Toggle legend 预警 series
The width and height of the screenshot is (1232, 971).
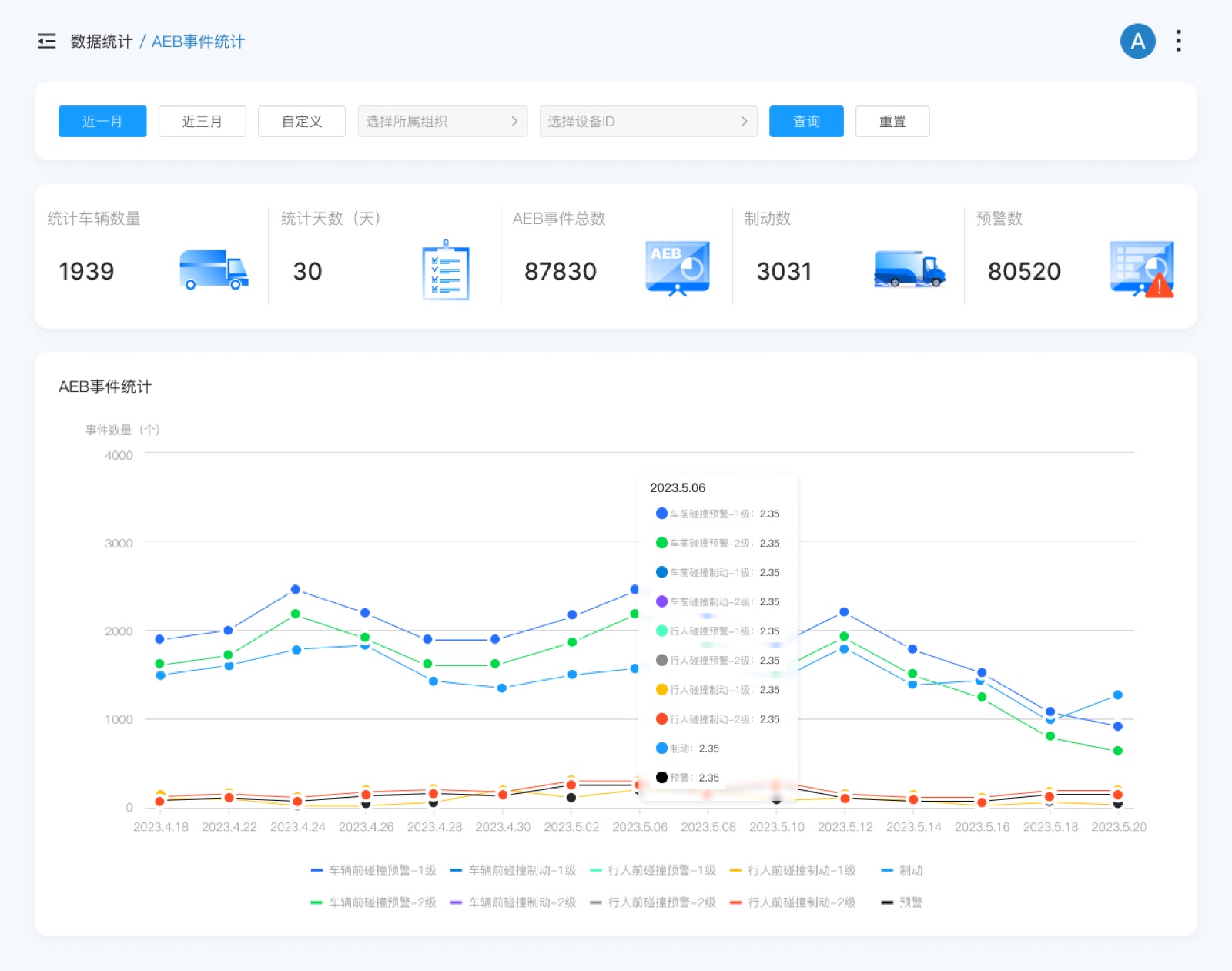coord(902,902)
